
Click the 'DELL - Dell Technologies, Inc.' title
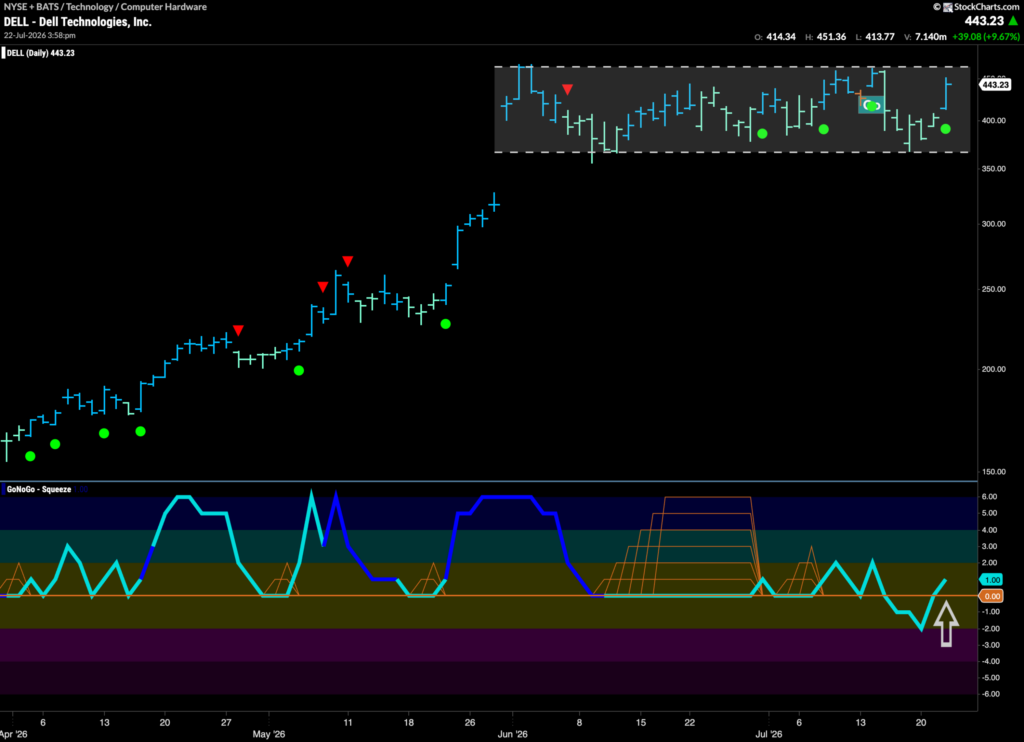pyautogui.click(x=78, y=22)
